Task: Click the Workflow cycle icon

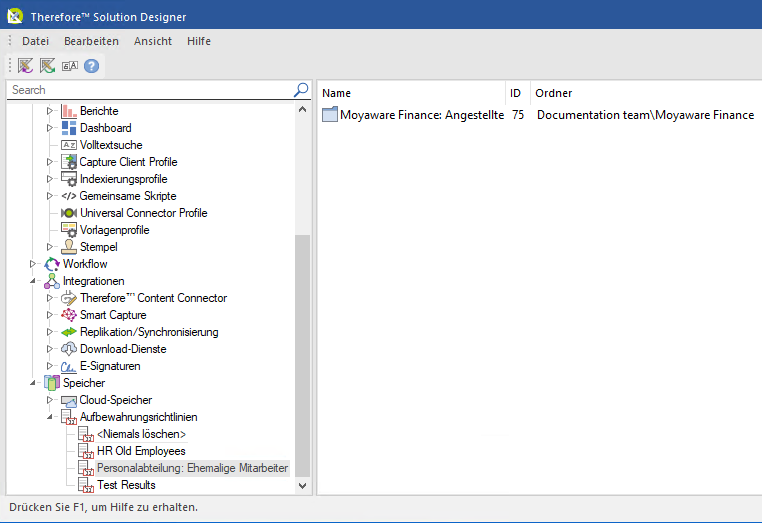Action: (52, 264)
